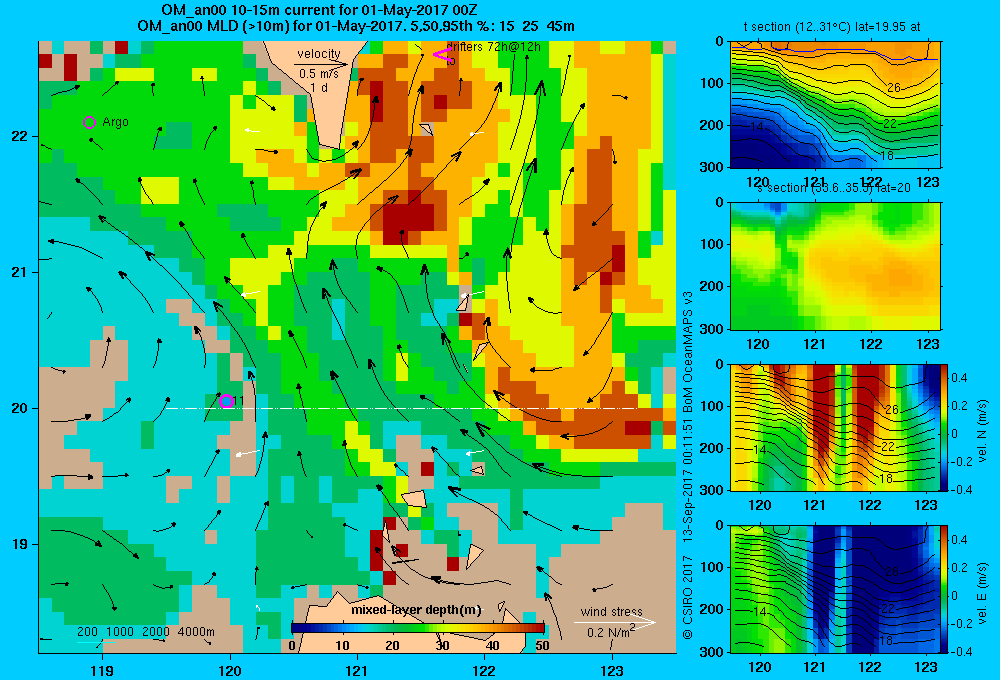1000x680 pixels.
Task: Click the '10' tick on mixed-layer depth scale
Action: point(342,646)
